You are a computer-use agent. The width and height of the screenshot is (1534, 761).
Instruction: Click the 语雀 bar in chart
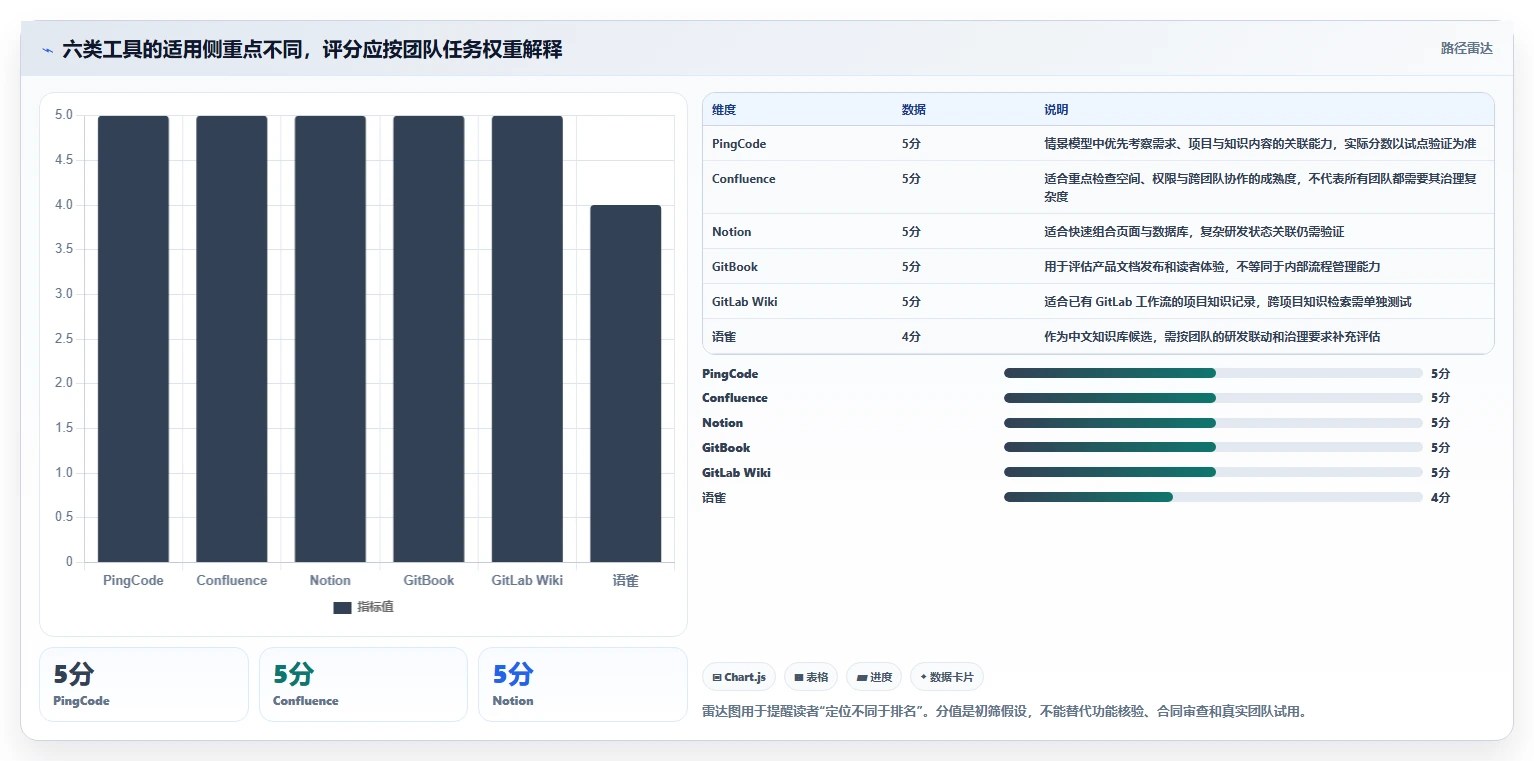point(626,383)
